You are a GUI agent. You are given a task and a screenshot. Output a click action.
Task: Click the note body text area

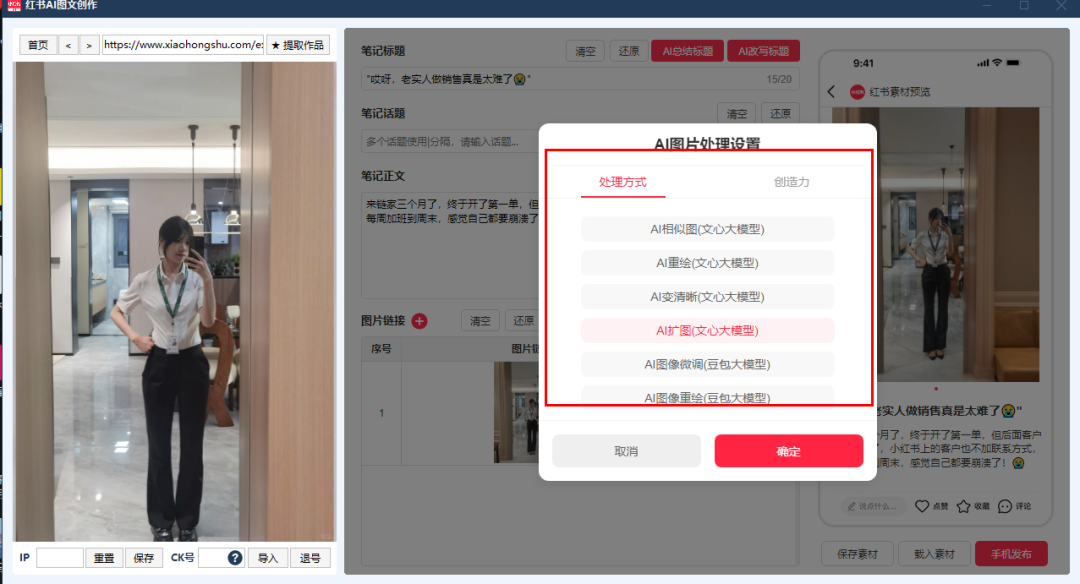click(450, 244)
